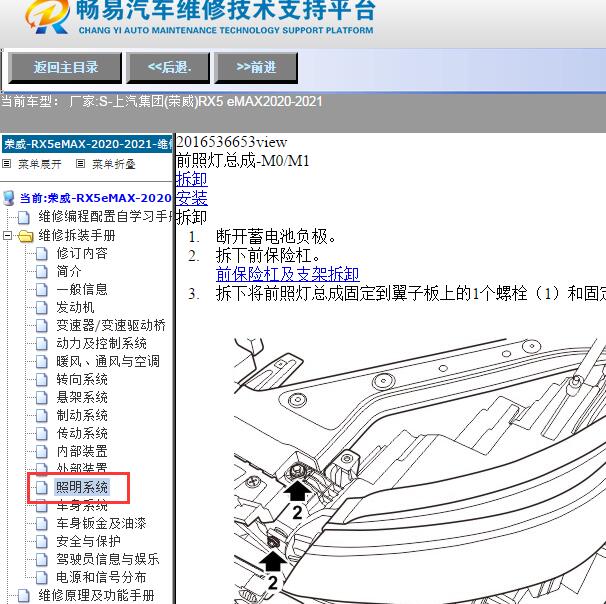The image size is (606, 604).
Task: Click the computer icon beside 当前:荣威-RX5eMAX
Action: pyautogui.click(x=9, y=198)
